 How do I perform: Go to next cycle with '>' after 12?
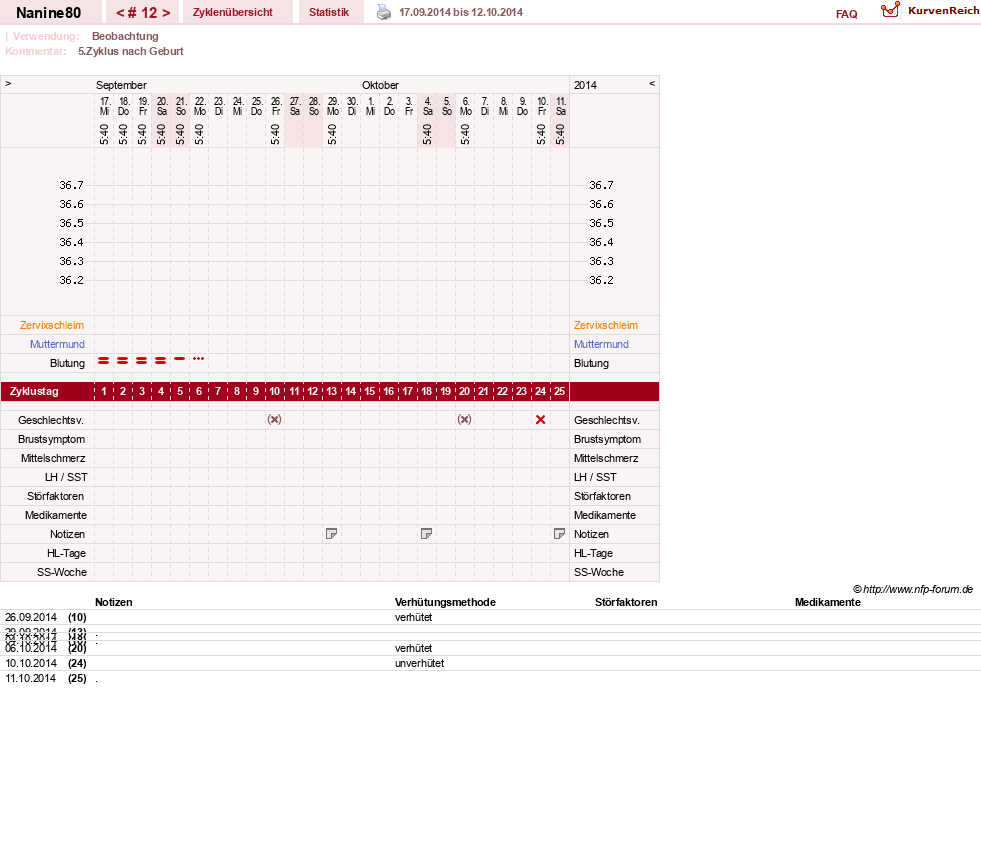pos(166,13)
